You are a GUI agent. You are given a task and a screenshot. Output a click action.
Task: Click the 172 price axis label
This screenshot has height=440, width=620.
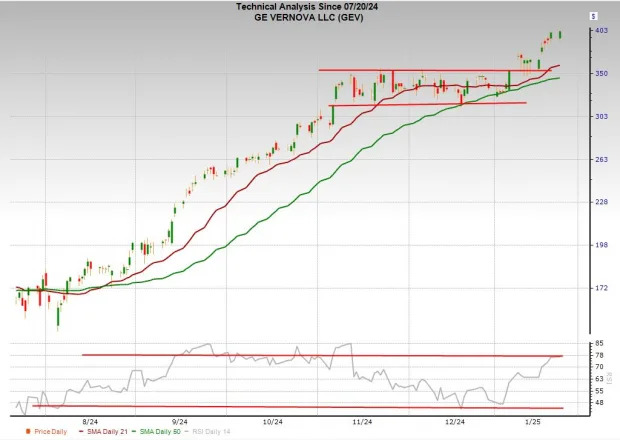[601, 288]
